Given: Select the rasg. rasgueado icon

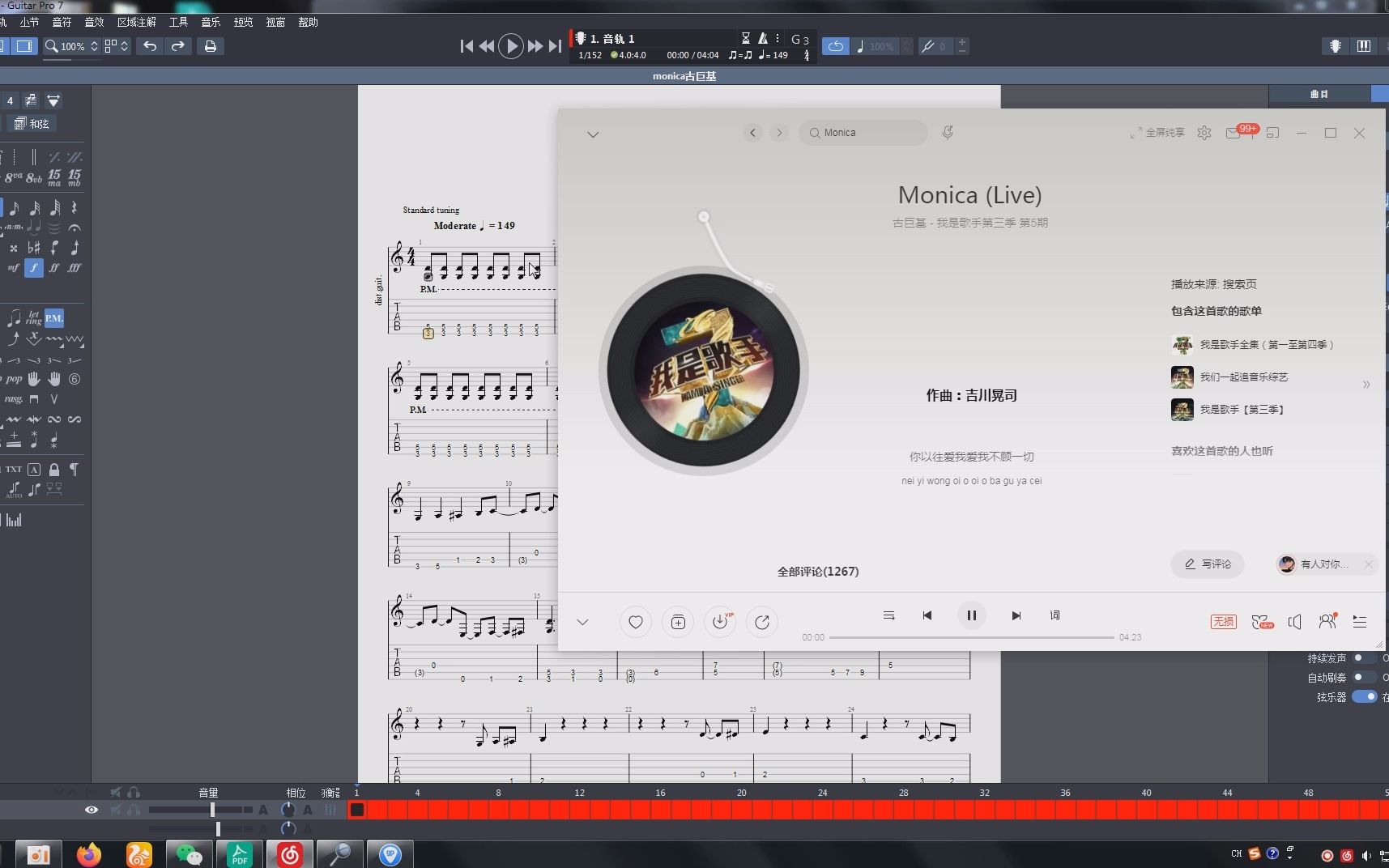Looking at the screenshot, I should click(x=14, y=399).
